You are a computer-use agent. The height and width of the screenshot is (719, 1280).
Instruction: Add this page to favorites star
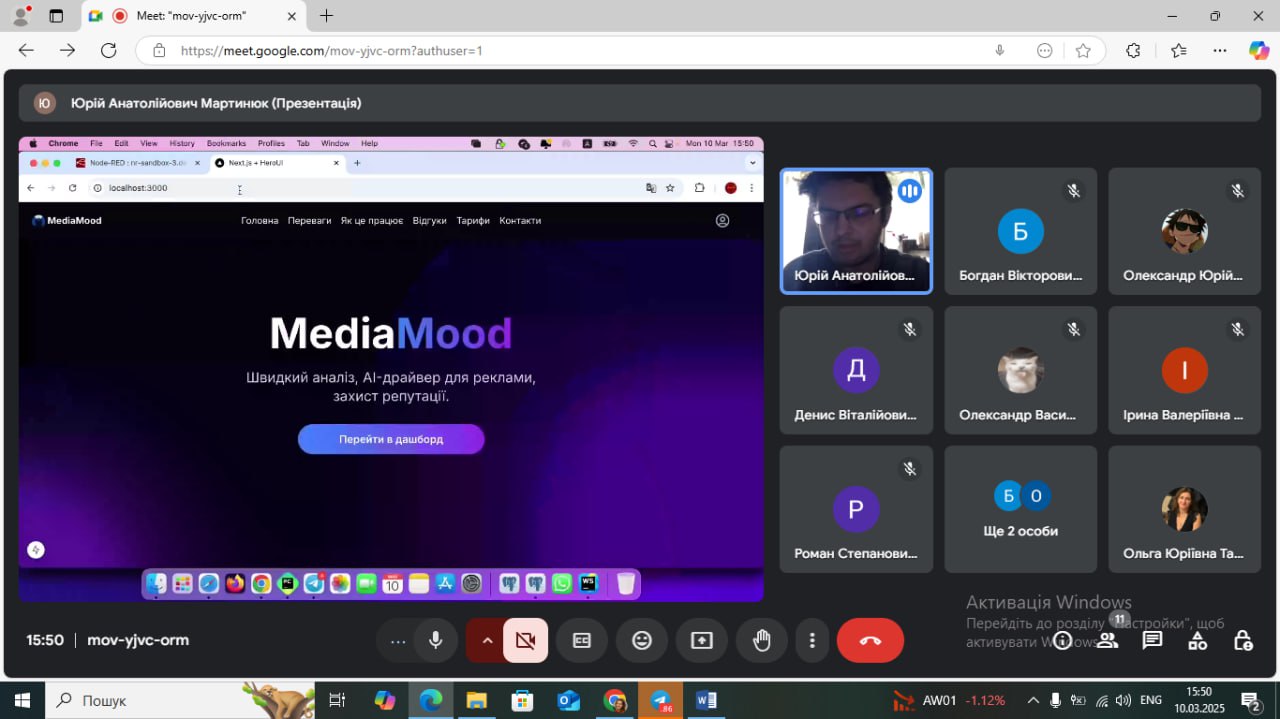[1083, 50]
